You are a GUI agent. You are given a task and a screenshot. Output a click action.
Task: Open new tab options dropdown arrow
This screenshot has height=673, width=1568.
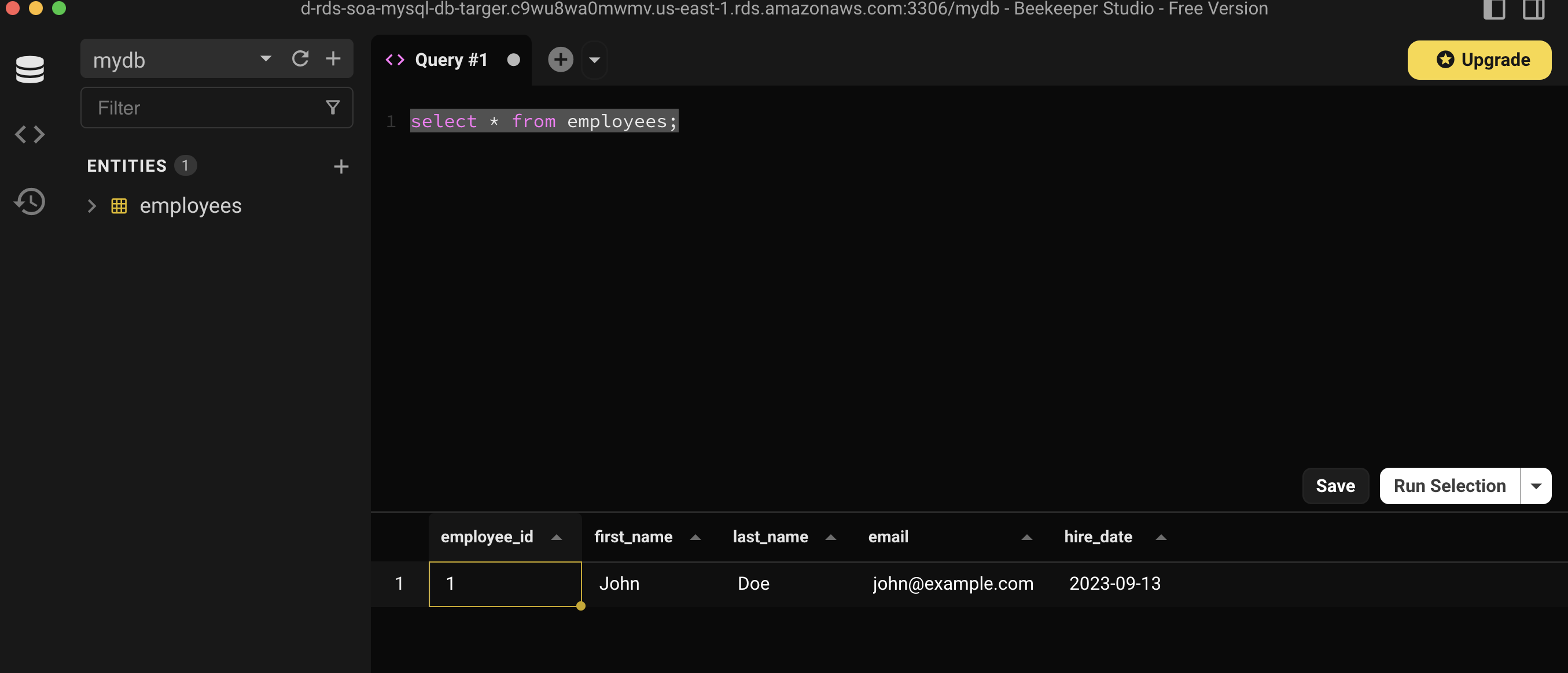(595, 60)
